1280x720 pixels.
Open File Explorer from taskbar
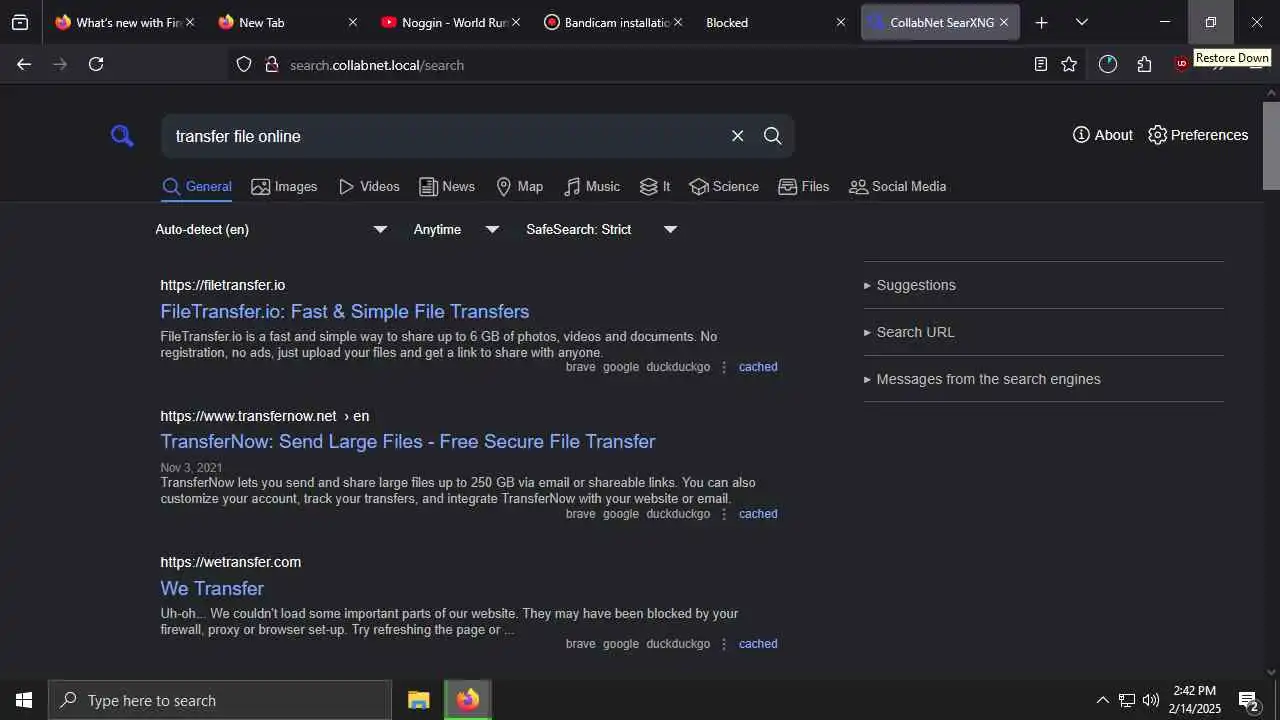(x=419, y=700)
